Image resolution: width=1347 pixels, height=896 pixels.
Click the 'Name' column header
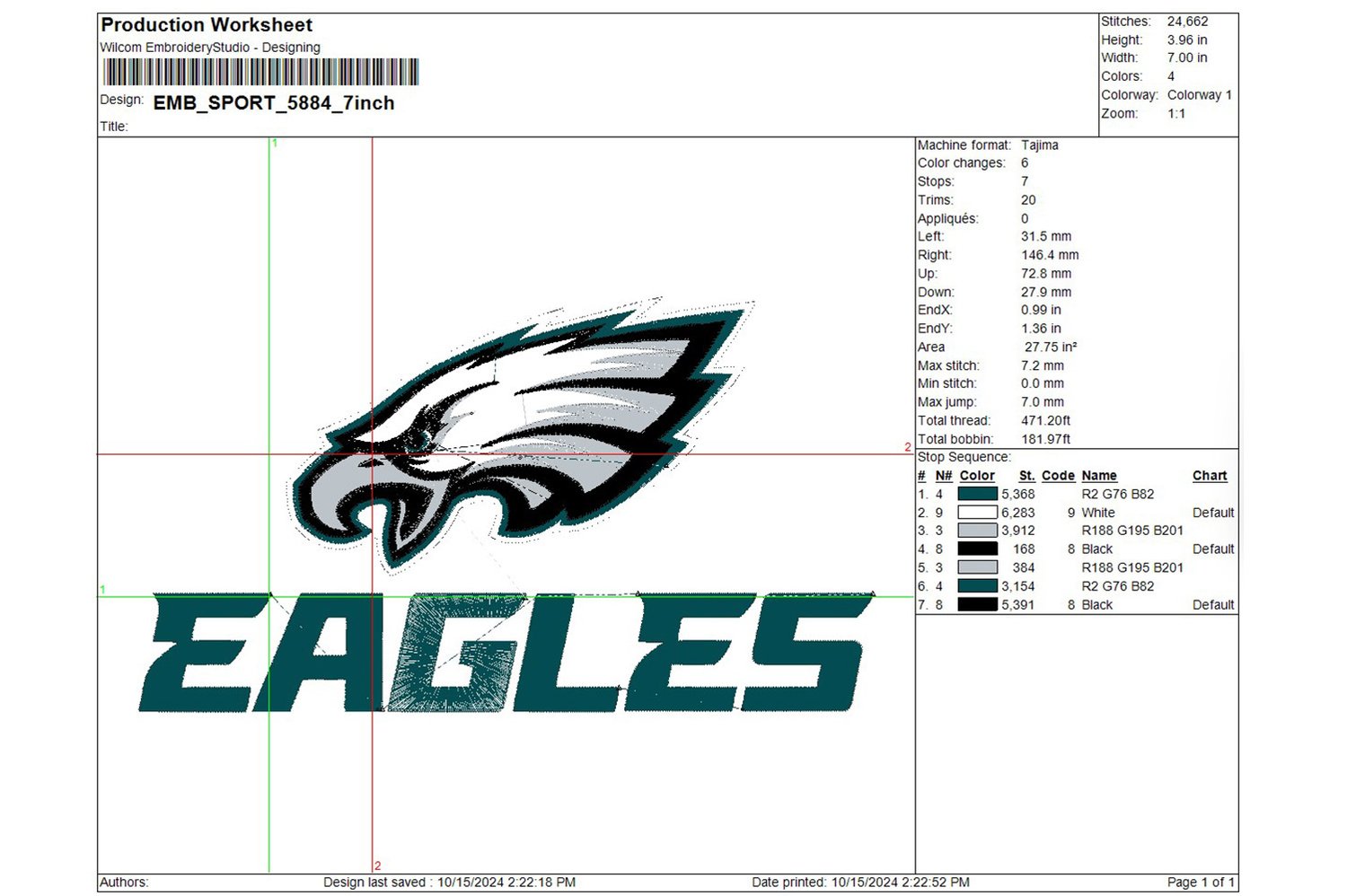pyautogui.click(x=1099, y=476)
